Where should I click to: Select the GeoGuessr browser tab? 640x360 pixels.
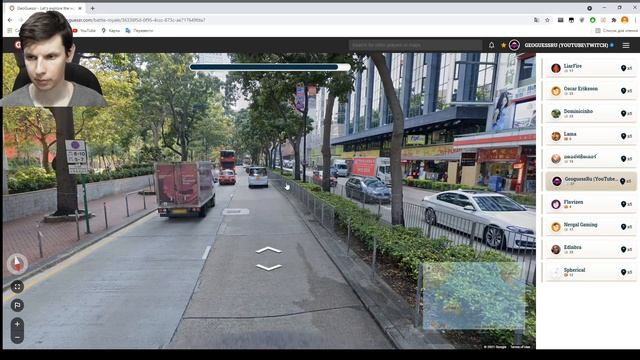pos(45,8)
